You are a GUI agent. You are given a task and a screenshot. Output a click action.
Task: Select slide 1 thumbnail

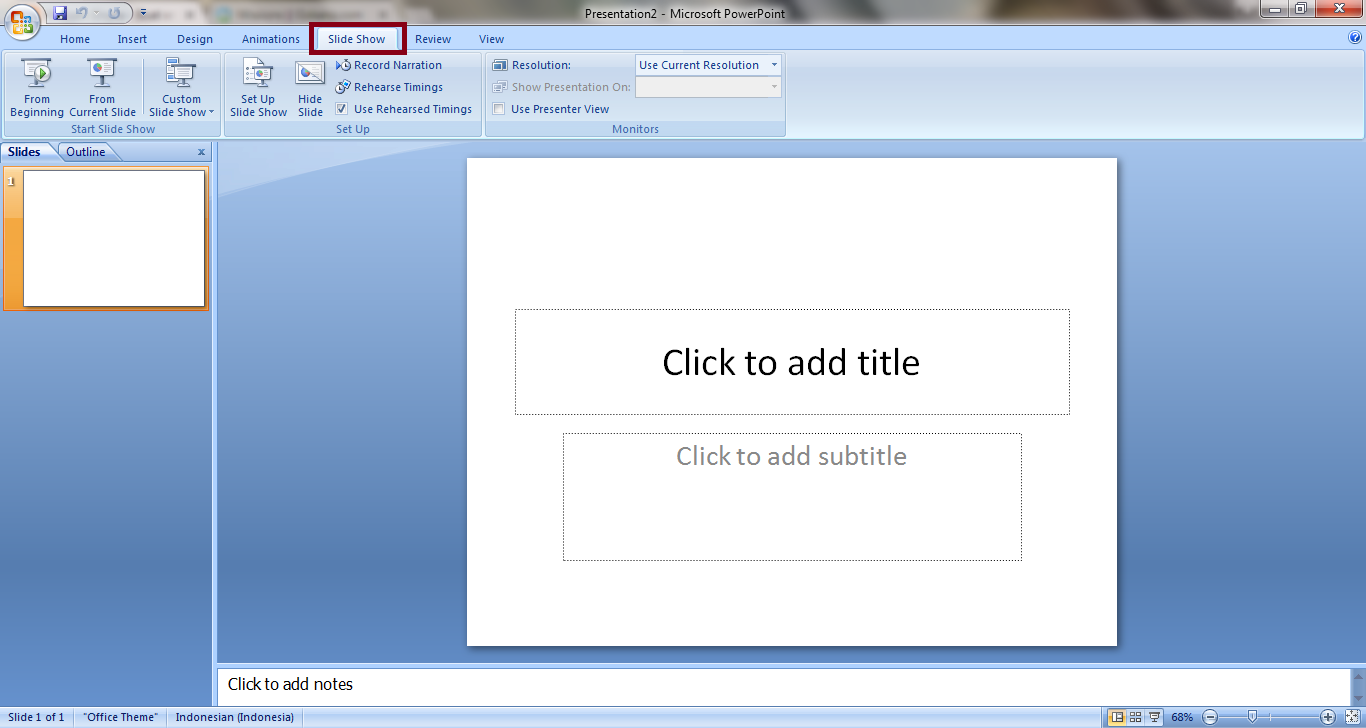pyautogui.click(x=114, y=238)
